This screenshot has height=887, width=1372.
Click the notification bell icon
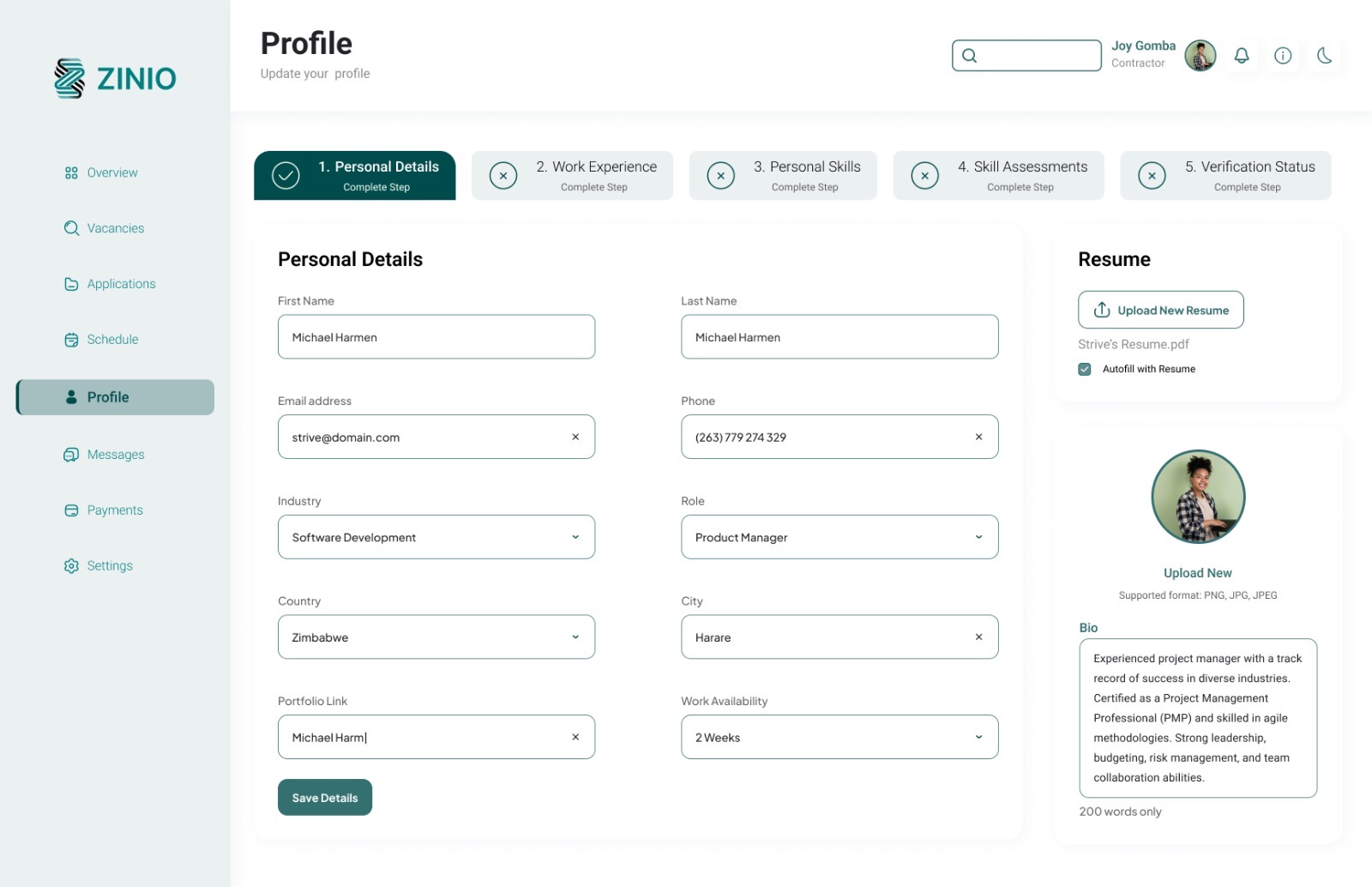point(1241,56)
